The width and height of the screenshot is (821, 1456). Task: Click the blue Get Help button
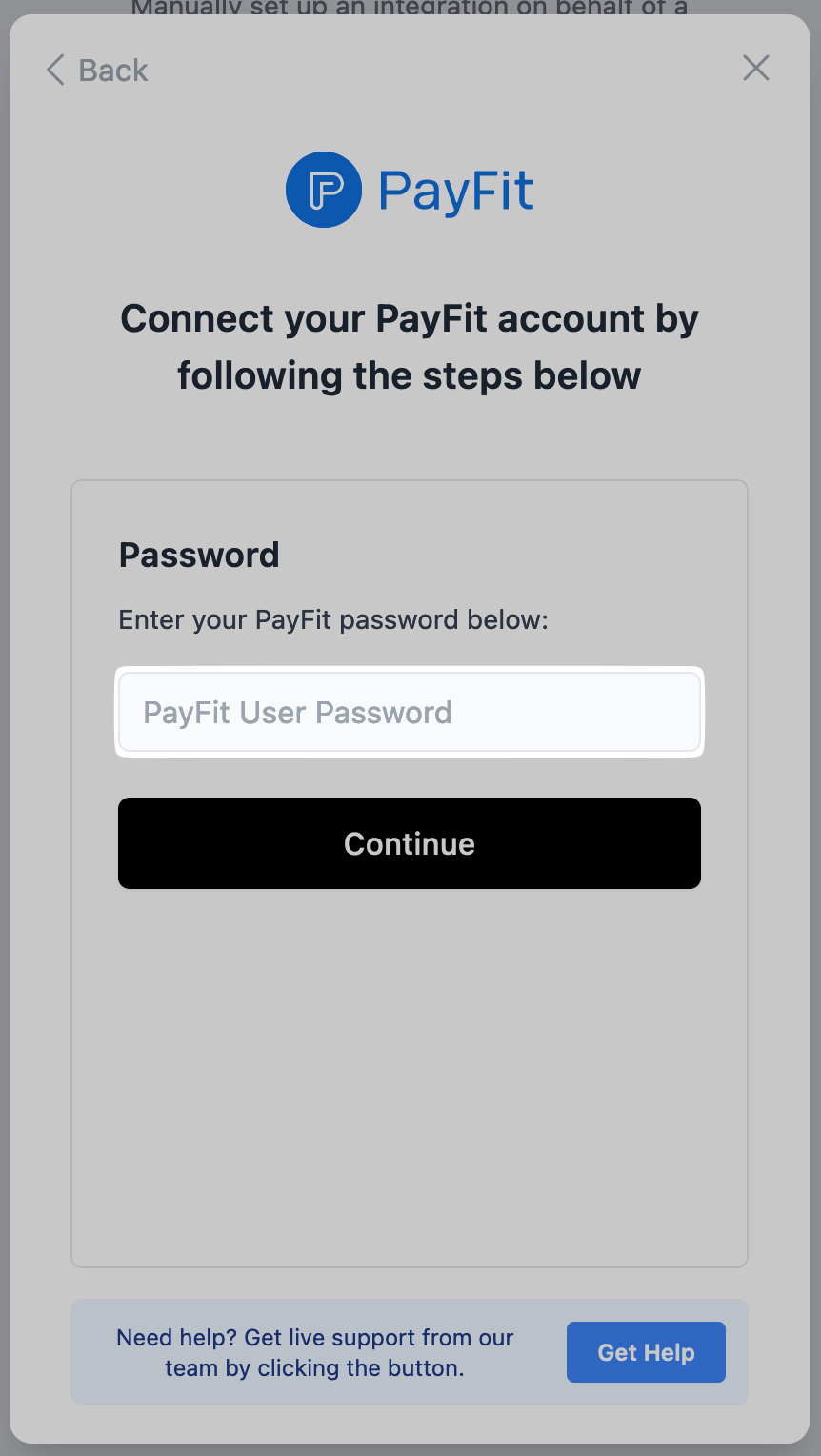(x=646, y=1352)
